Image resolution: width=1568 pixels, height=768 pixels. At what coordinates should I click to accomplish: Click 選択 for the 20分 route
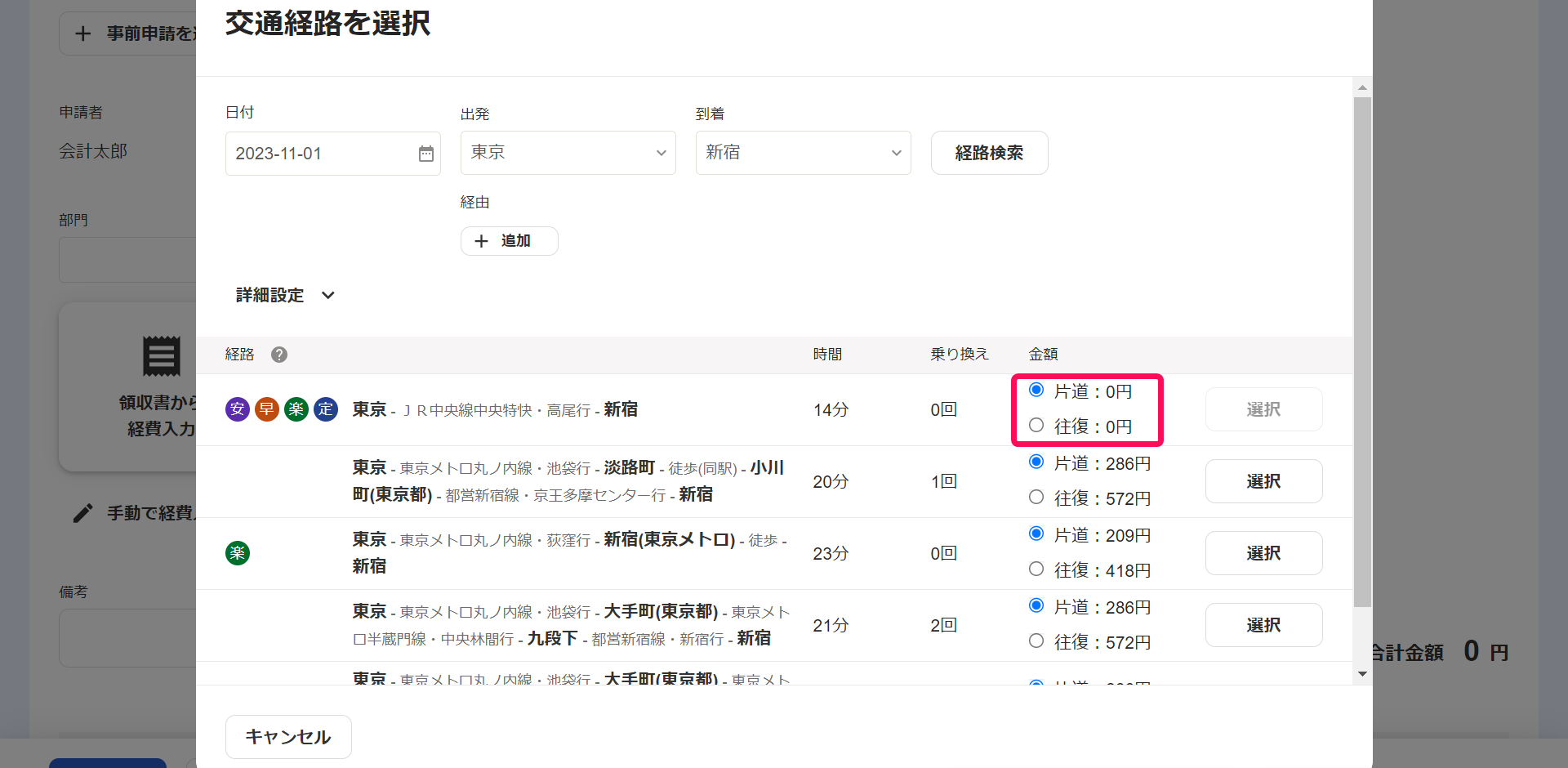point(1263,481)
